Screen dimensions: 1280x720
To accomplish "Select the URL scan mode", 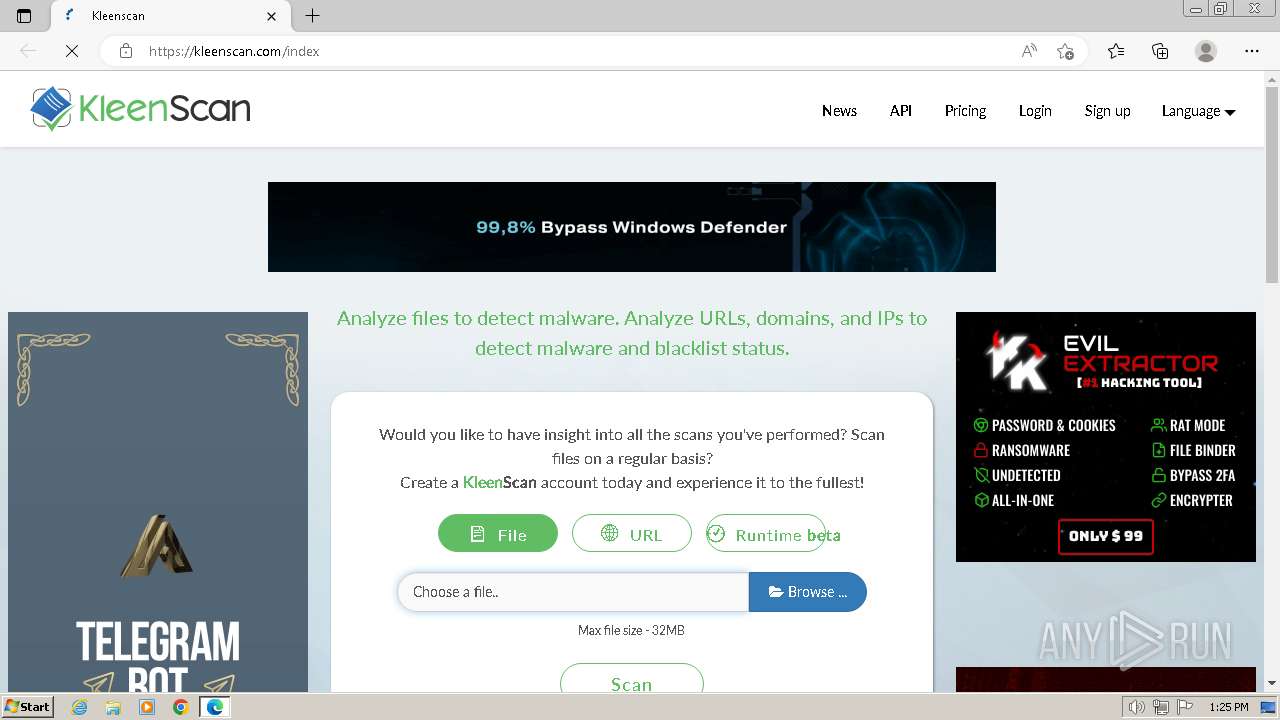I will 632,534.
